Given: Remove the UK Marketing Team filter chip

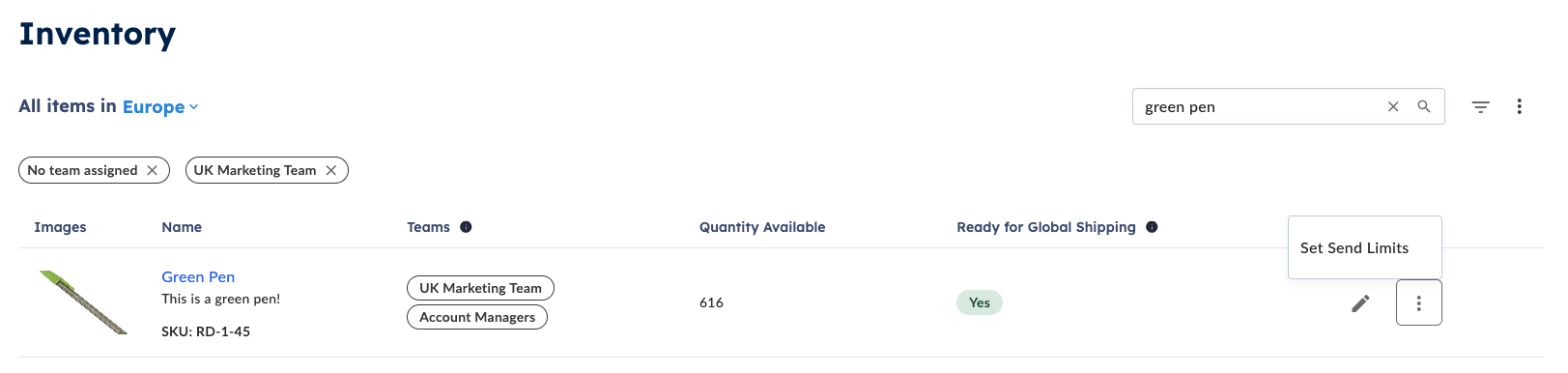Looking at the screenshot, I should click(331, 170).
